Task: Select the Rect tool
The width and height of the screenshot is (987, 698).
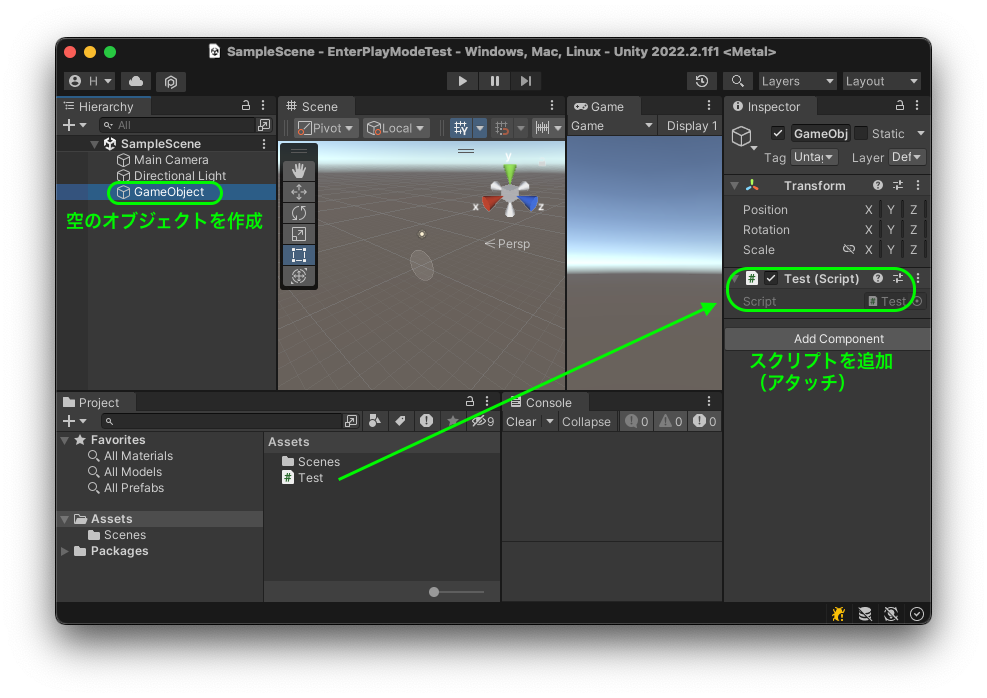Action: point(299,255)
